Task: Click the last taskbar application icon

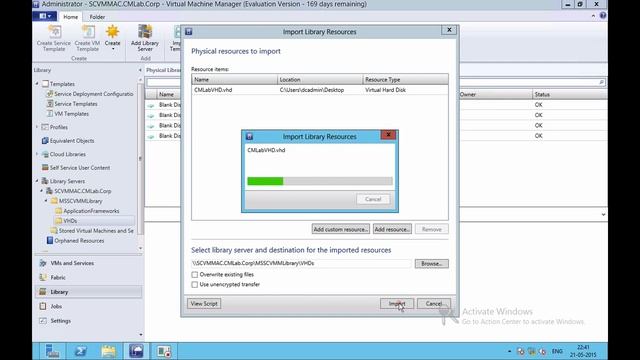Action: [164, 351]
